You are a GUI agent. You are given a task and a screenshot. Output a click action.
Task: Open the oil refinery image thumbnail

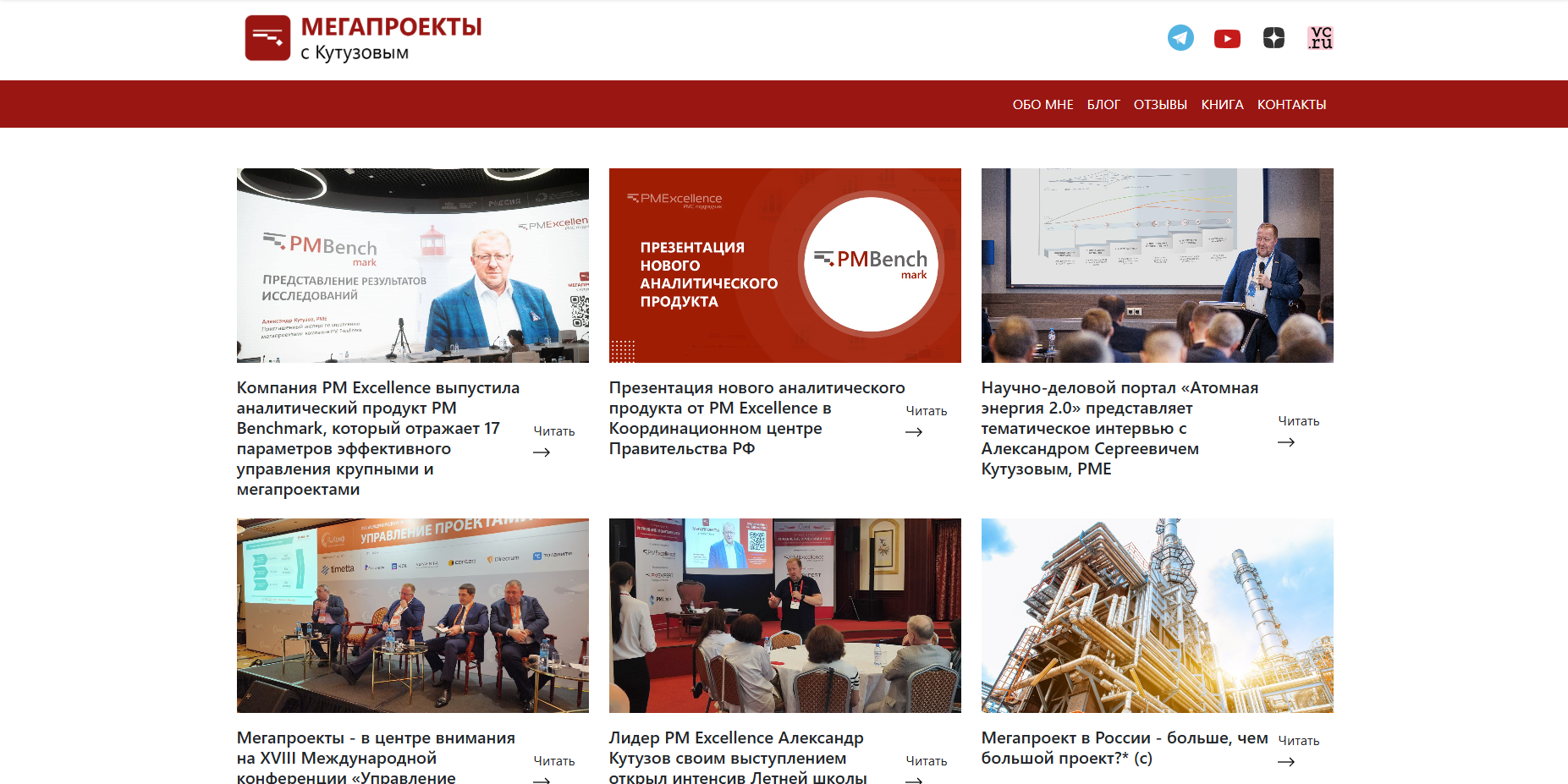[1158, 616]
